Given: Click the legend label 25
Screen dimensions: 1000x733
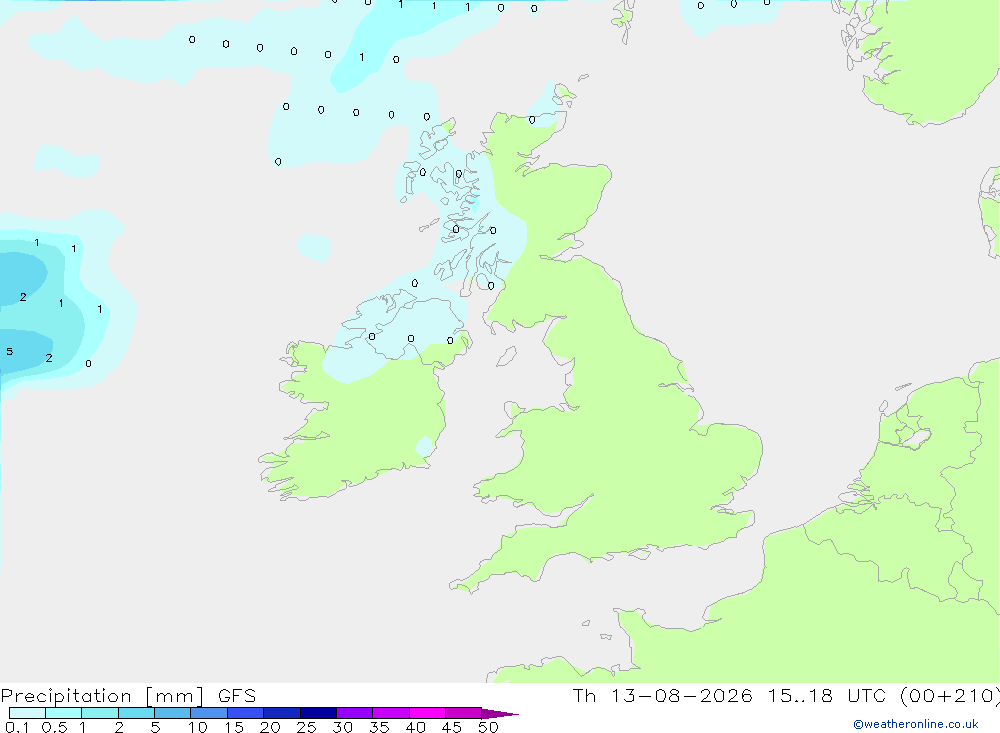Looking at the screenshot, I should (307, 727).
